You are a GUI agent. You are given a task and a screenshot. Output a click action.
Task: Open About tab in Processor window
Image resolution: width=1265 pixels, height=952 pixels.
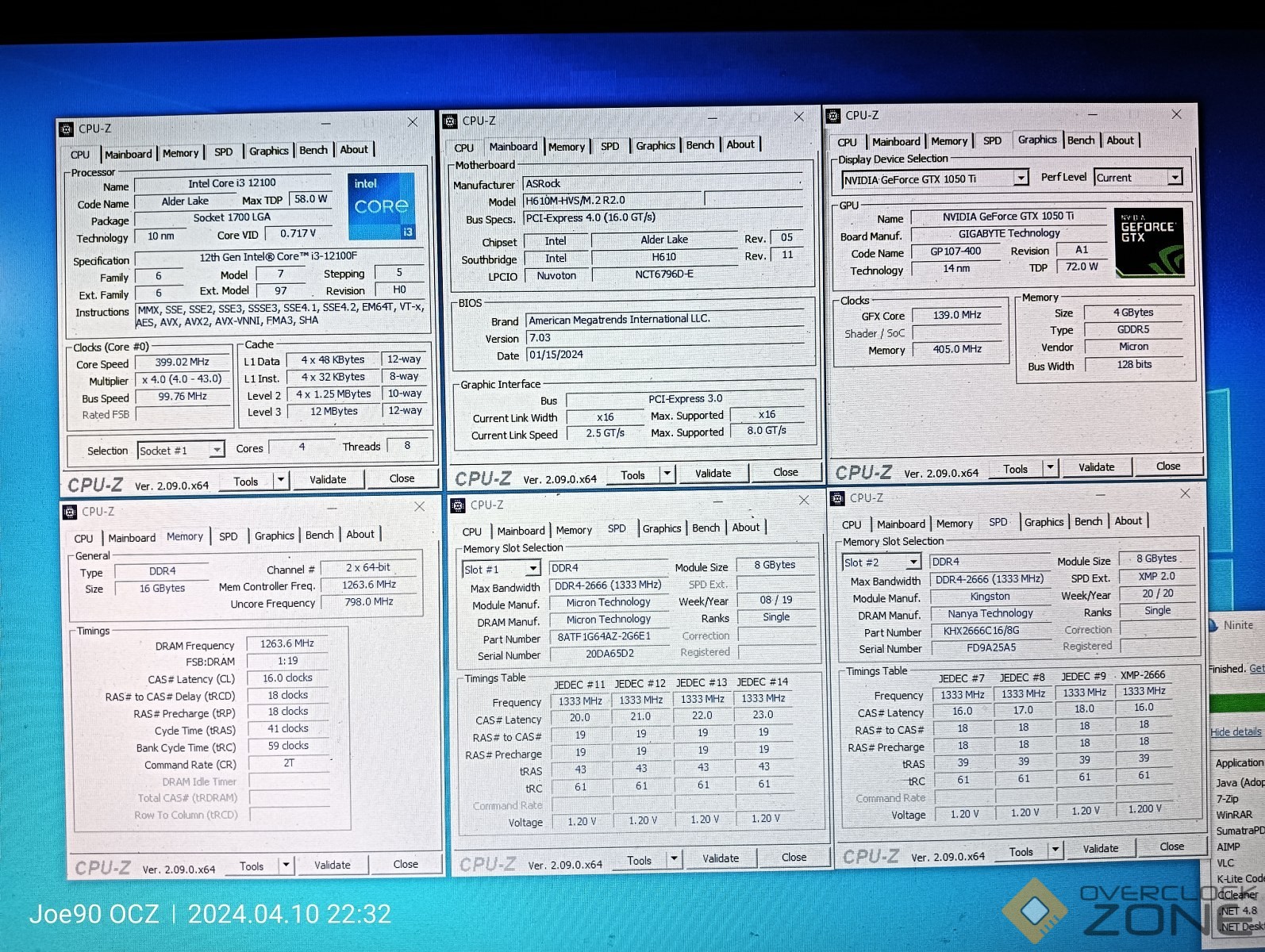click(354, 149)
